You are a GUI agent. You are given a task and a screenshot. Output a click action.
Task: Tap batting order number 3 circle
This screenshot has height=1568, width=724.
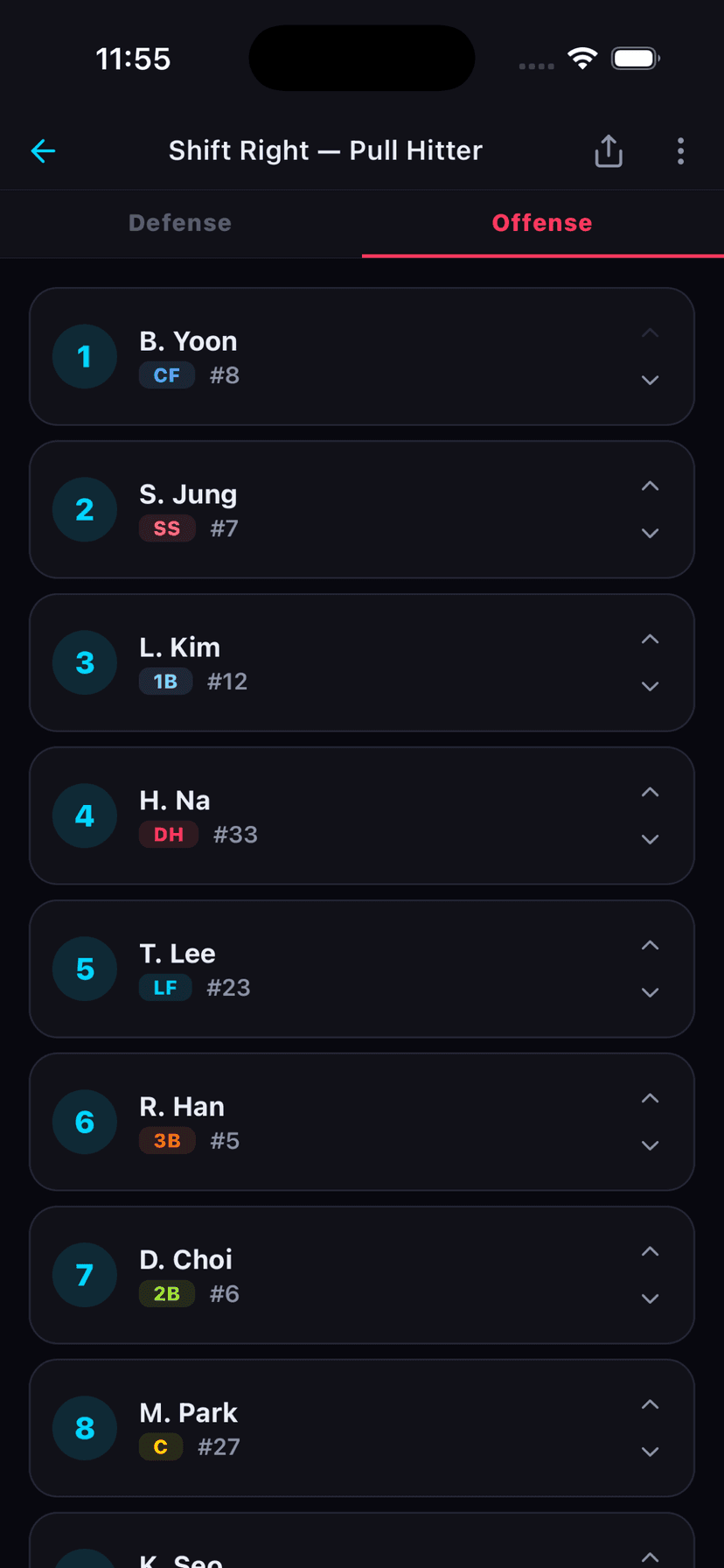tap(85, 662)
